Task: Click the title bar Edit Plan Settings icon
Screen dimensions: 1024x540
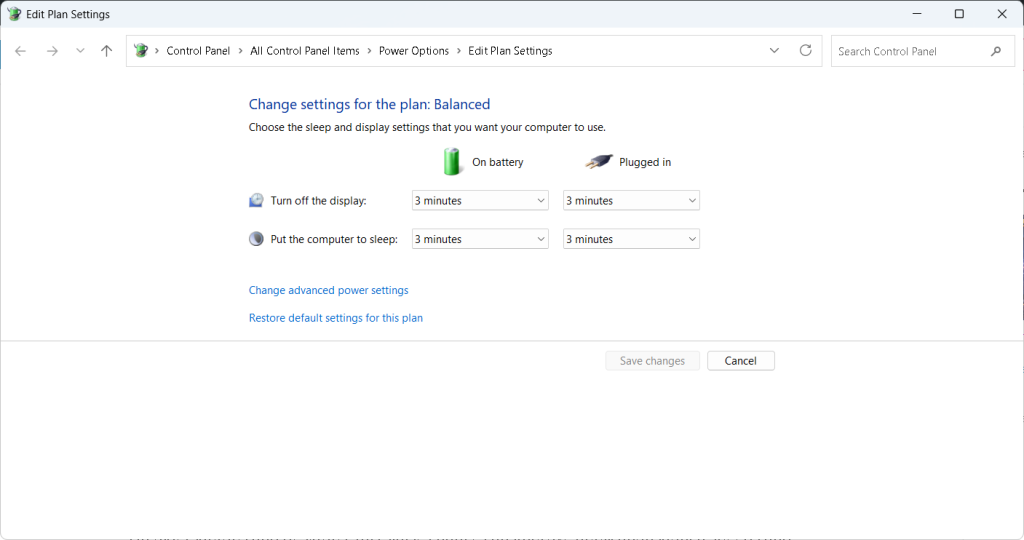Action: click(x=14, y=14)
